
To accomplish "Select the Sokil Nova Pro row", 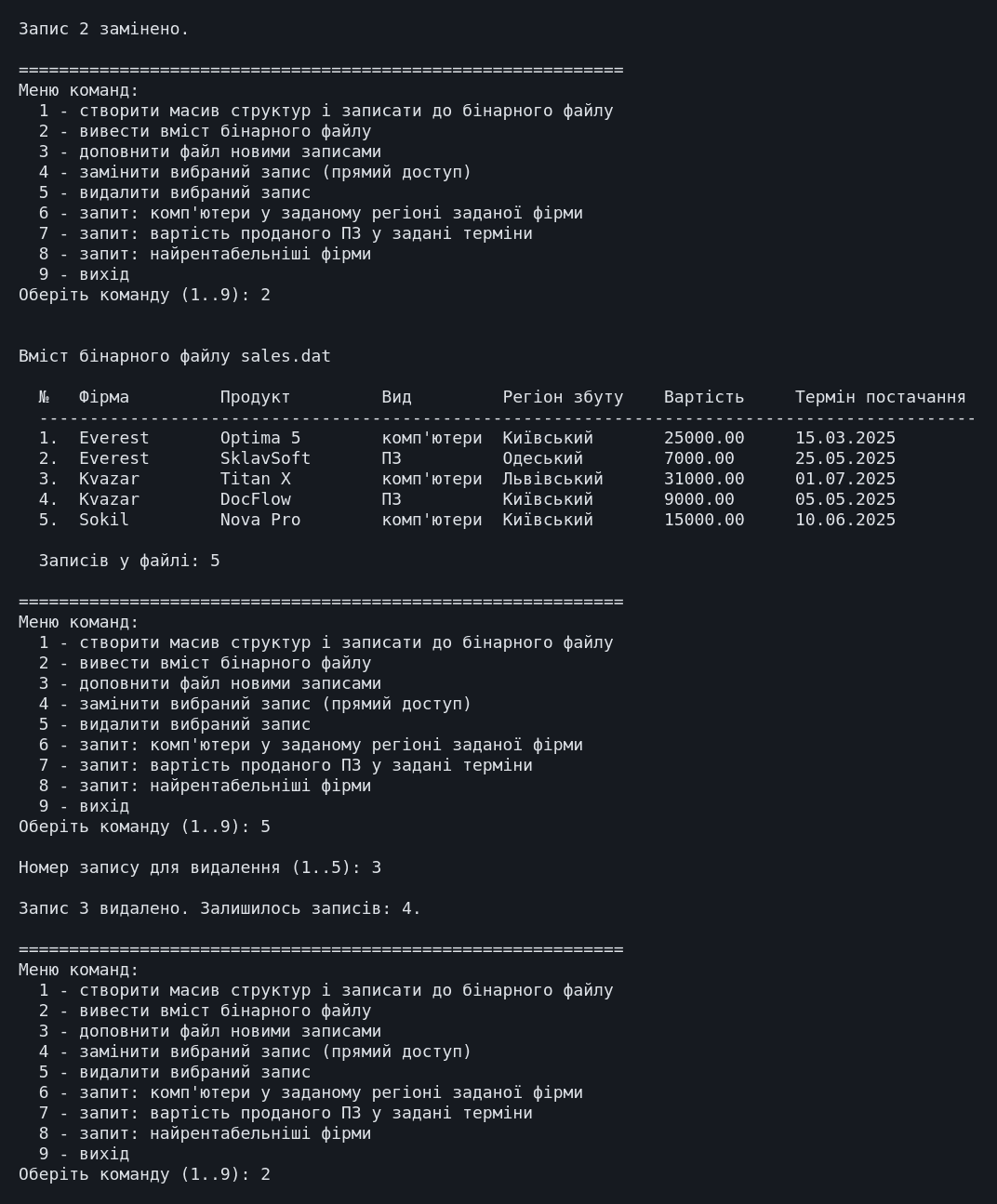I will [467, 520].
